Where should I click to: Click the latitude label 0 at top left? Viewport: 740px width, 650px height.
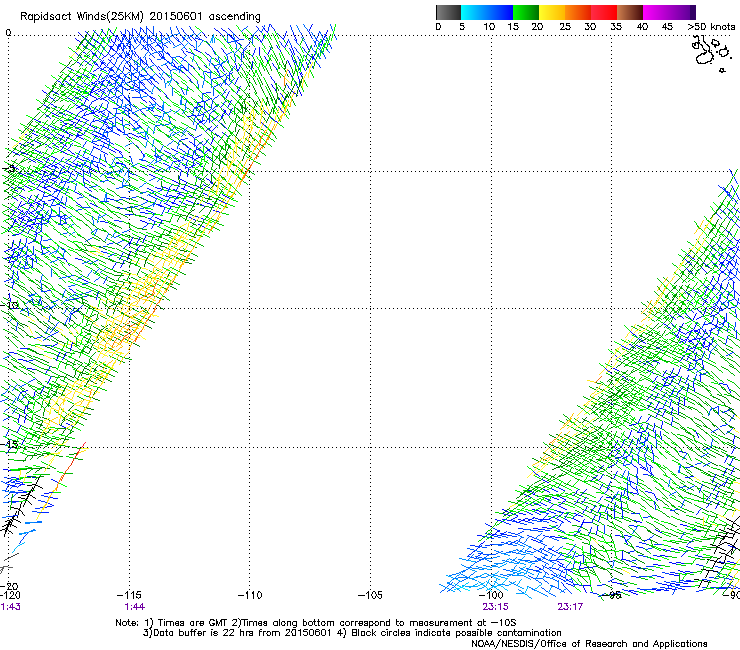pos(8,33)
